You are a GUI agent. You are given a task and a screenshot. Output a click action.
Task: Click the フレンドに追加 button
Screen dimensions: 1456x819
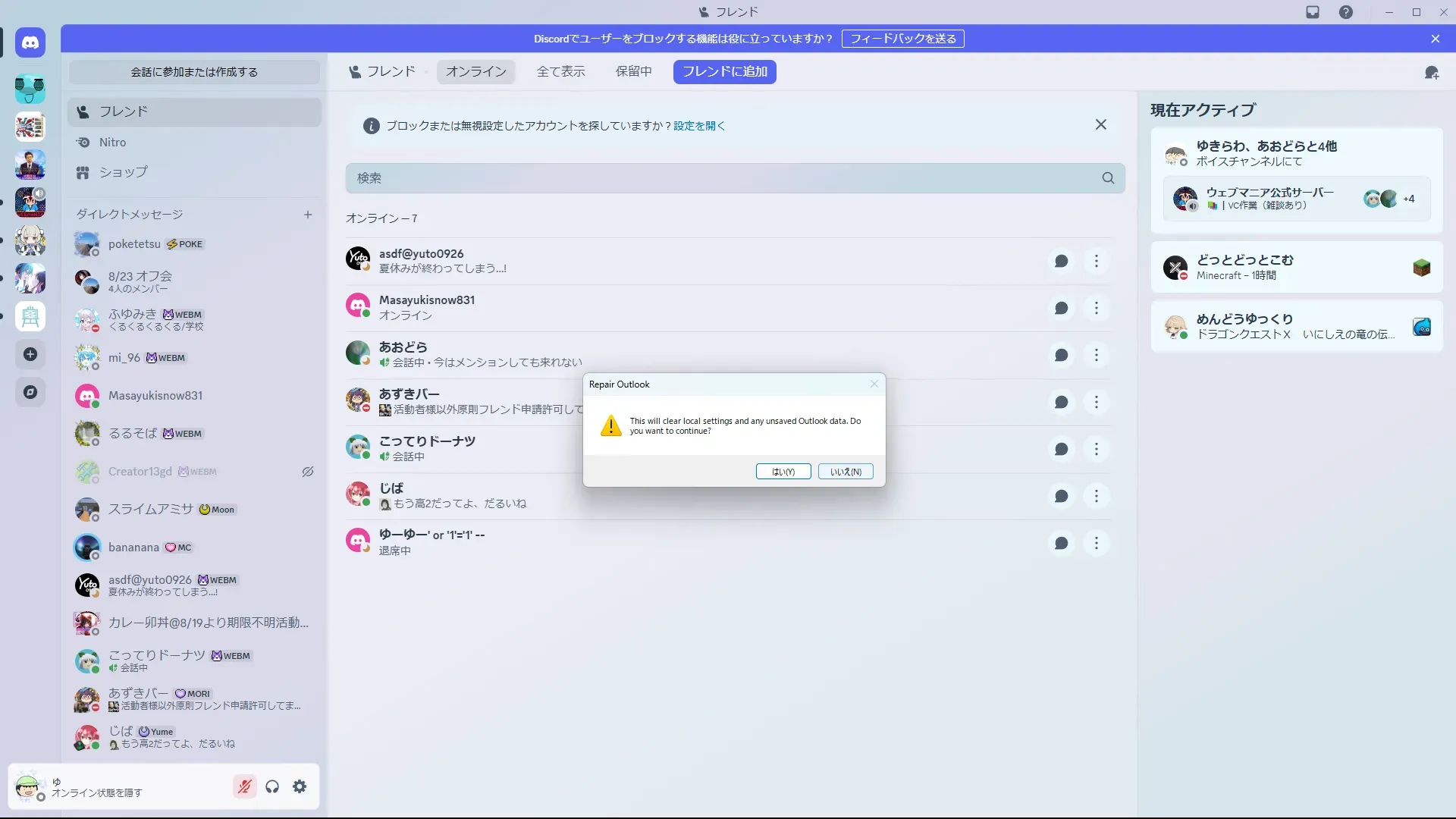[x=724, y=72]
